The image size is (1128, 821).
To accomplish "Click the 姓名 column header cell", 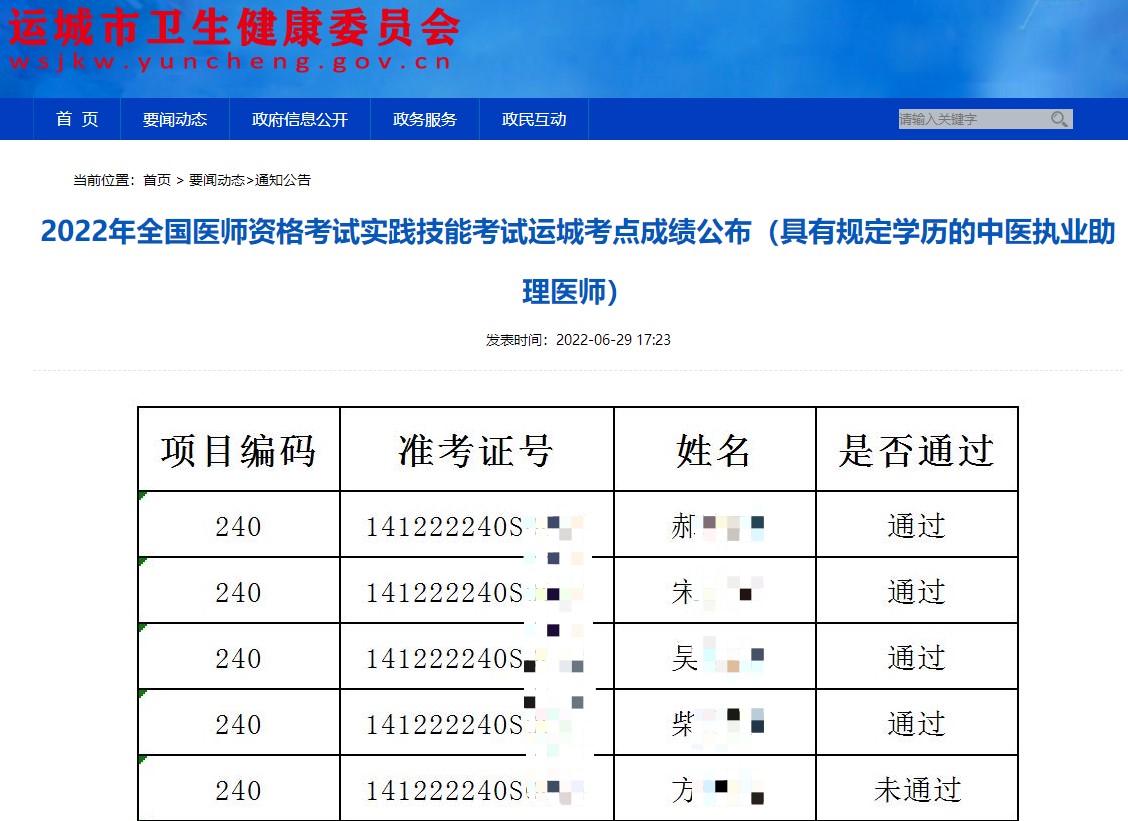I will [x=714, y=451].
